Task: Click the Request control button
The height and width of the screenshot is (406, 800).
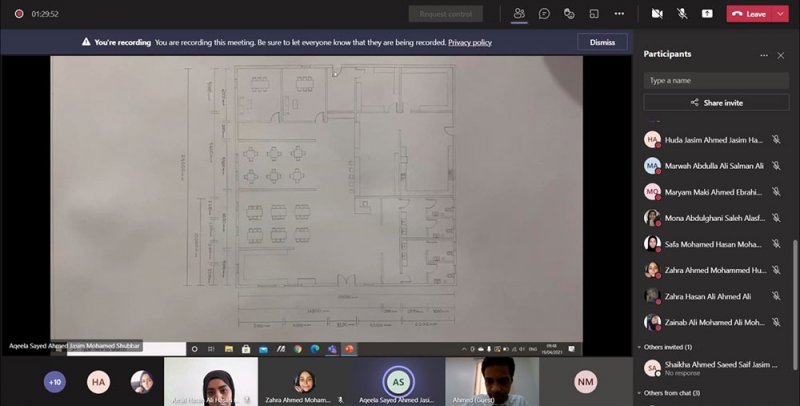Action: (x=446, y=14)
